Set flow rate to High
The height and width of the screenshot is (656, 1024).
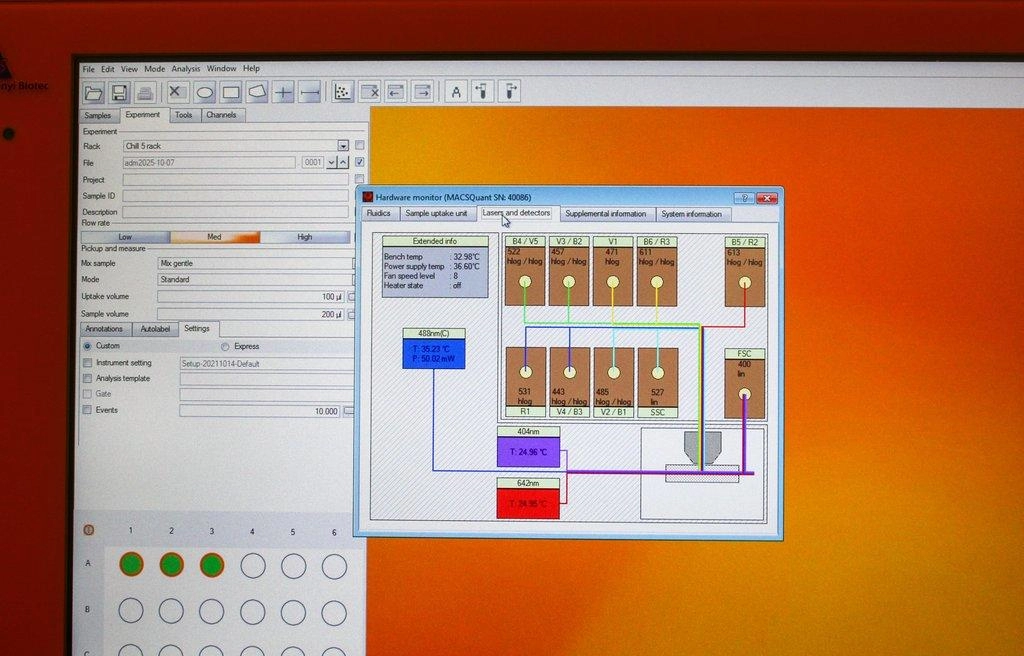(305, 237)
